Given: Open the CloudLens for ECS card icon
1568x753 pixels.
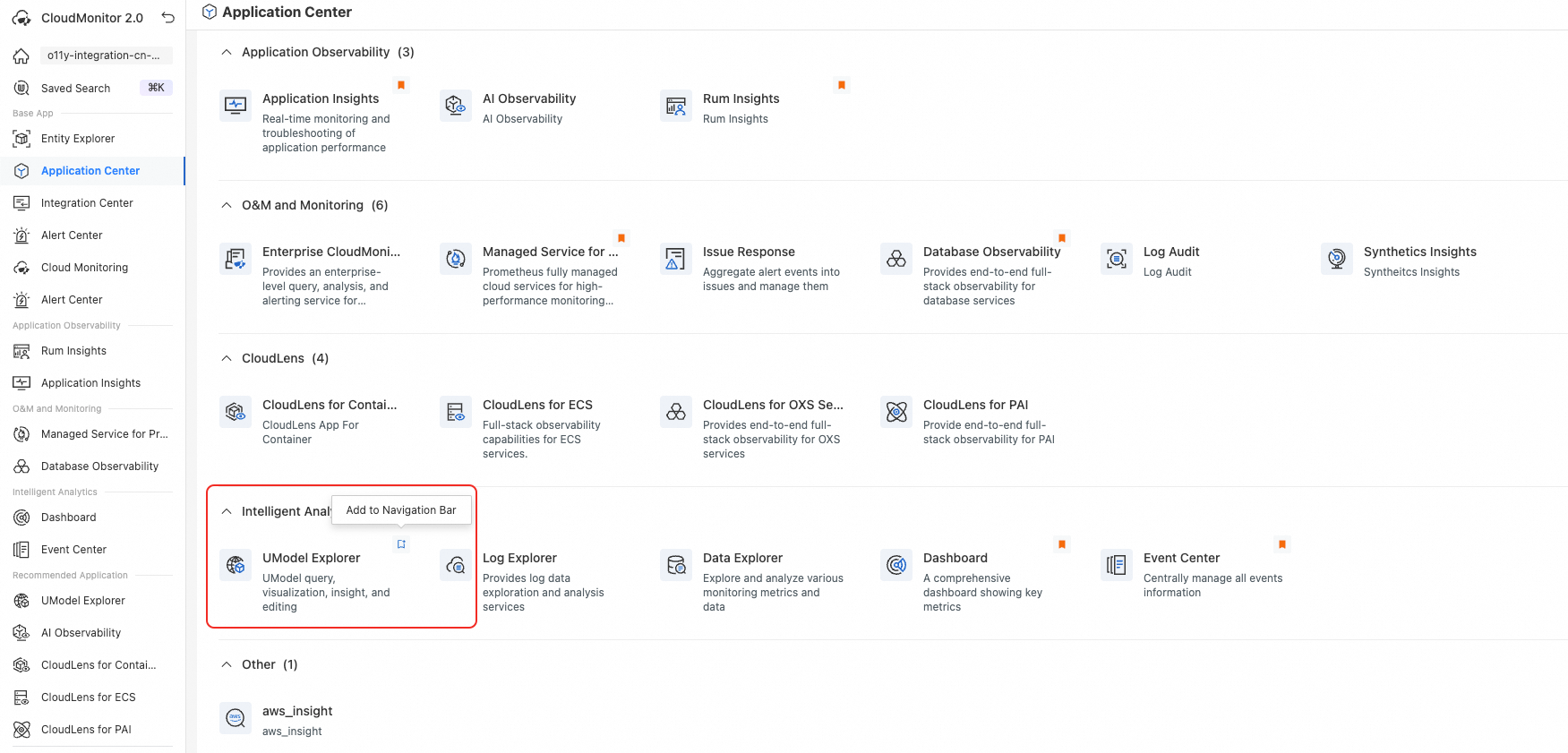Looking at the screenshot, I should (x=456, y=412).
